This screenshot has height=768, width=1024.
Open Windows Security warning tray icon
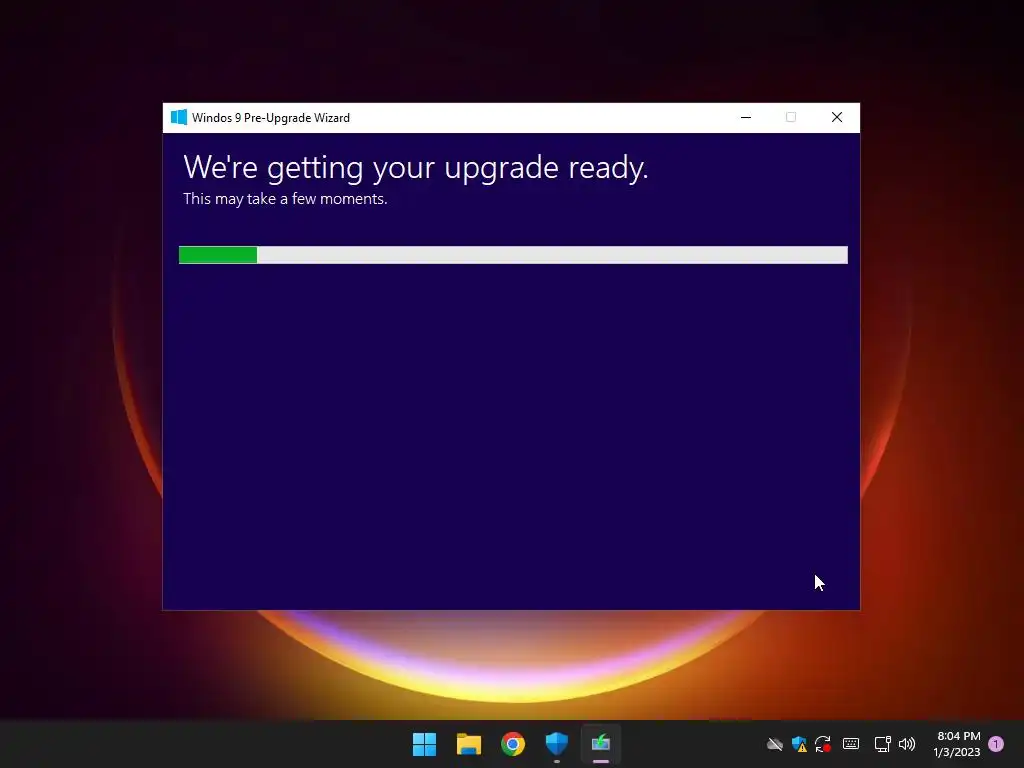coord(799,744)
